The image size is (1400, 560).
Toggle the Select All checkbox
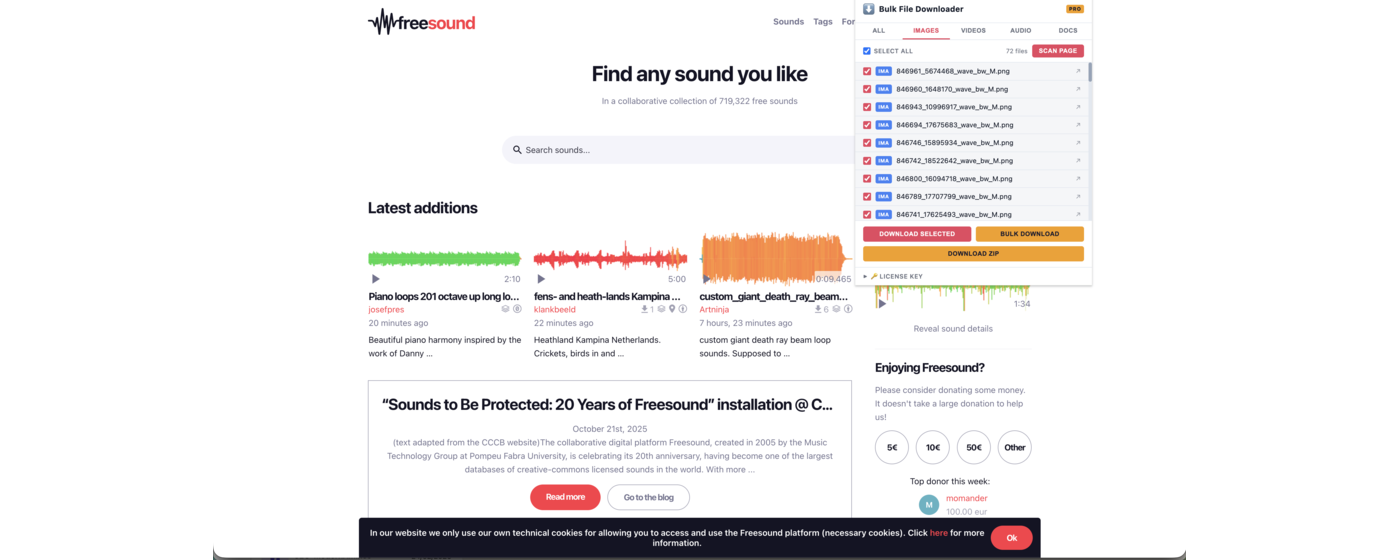(x=867, y=51)
